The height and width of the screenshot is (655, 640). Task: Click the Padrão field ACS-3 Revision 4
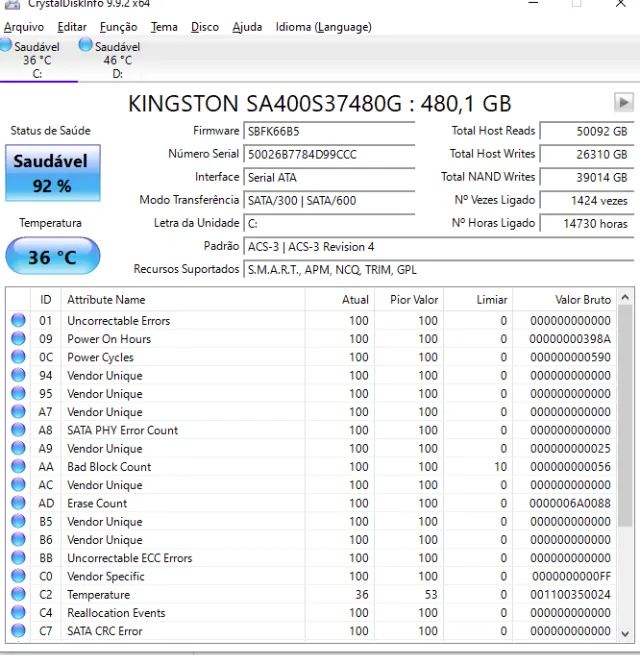439,246
